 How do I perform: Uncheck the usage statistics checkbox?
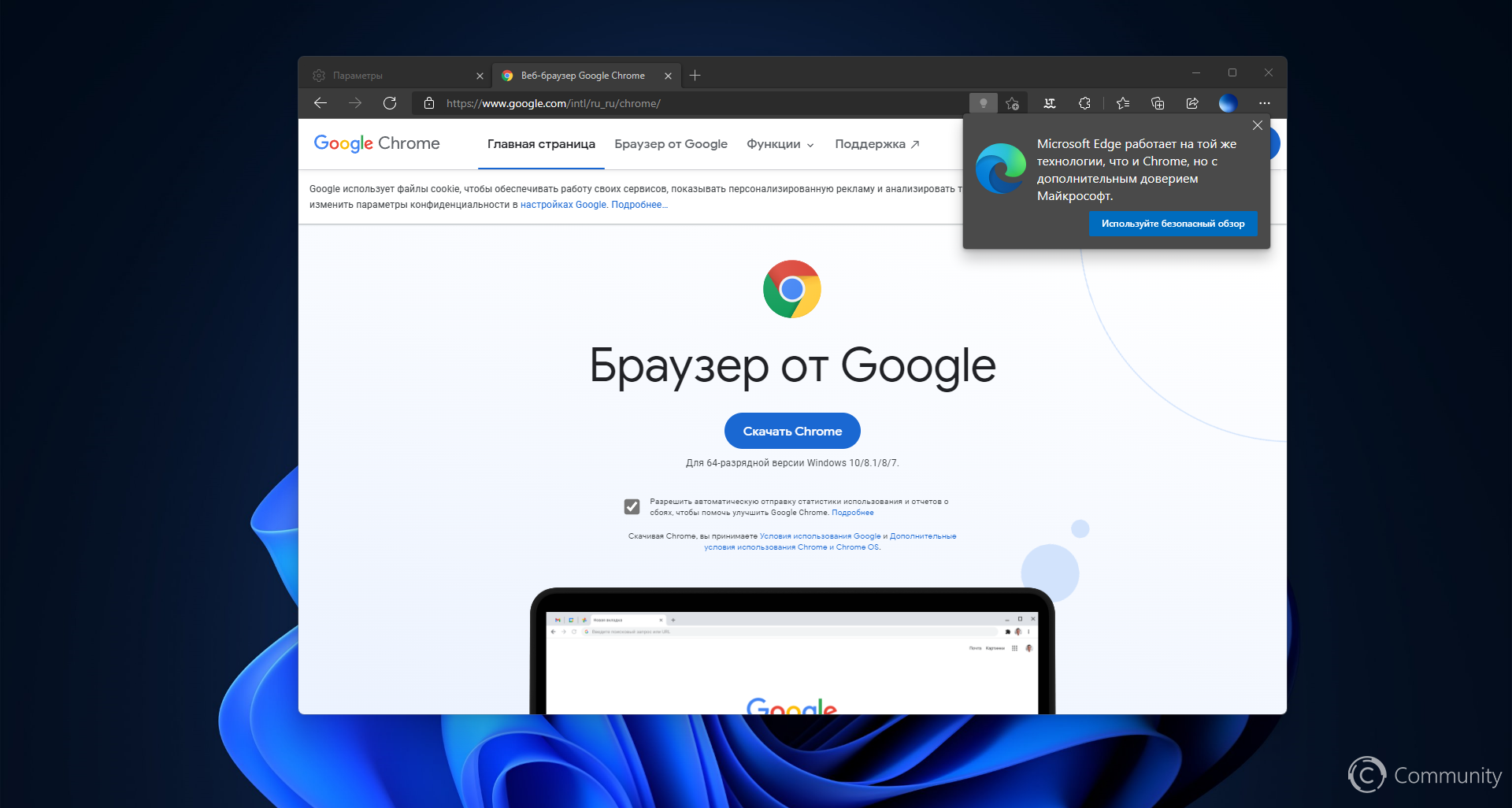tap(632, 506)
